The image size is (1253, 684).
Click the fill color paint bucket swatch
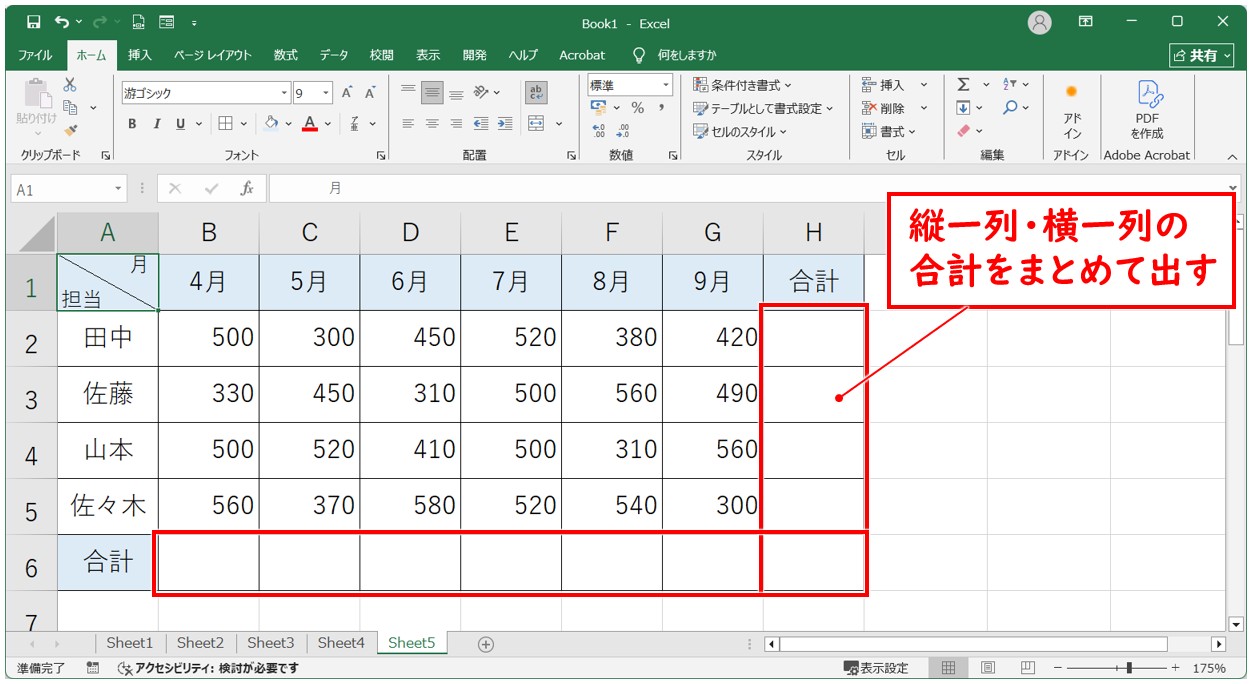point(270,124)
